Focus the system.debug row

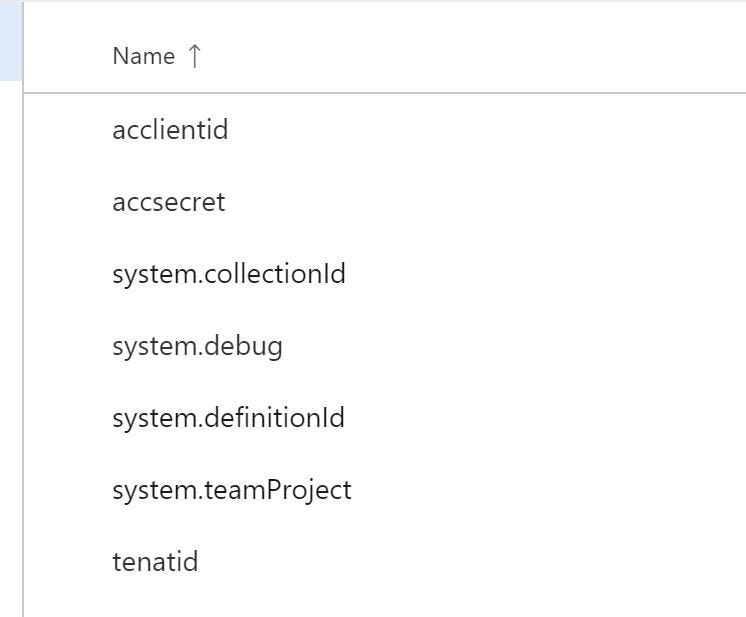[x=400, y=346]
